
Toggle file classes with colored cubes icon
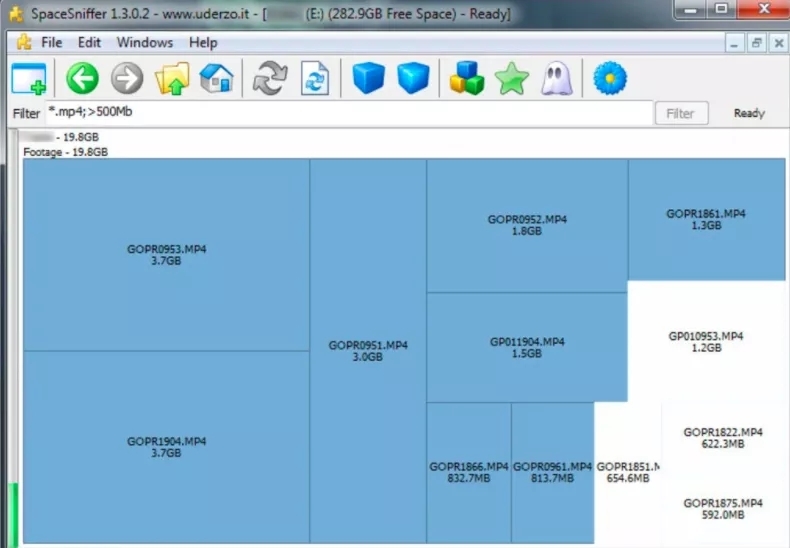click(x=467, y=78)
